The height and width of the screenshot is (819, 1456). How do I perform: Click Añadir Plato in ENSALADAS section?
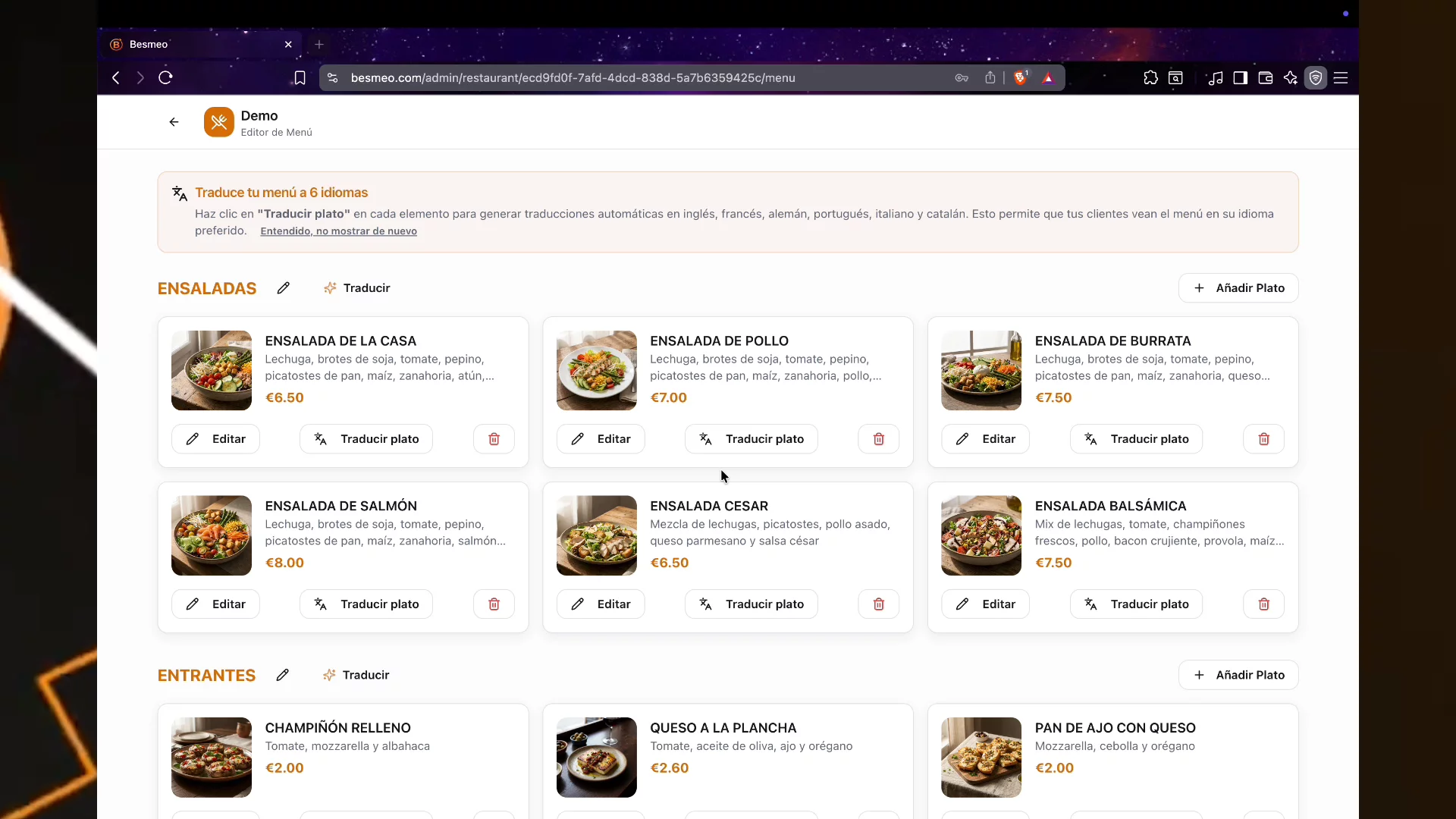point(1238,288)
